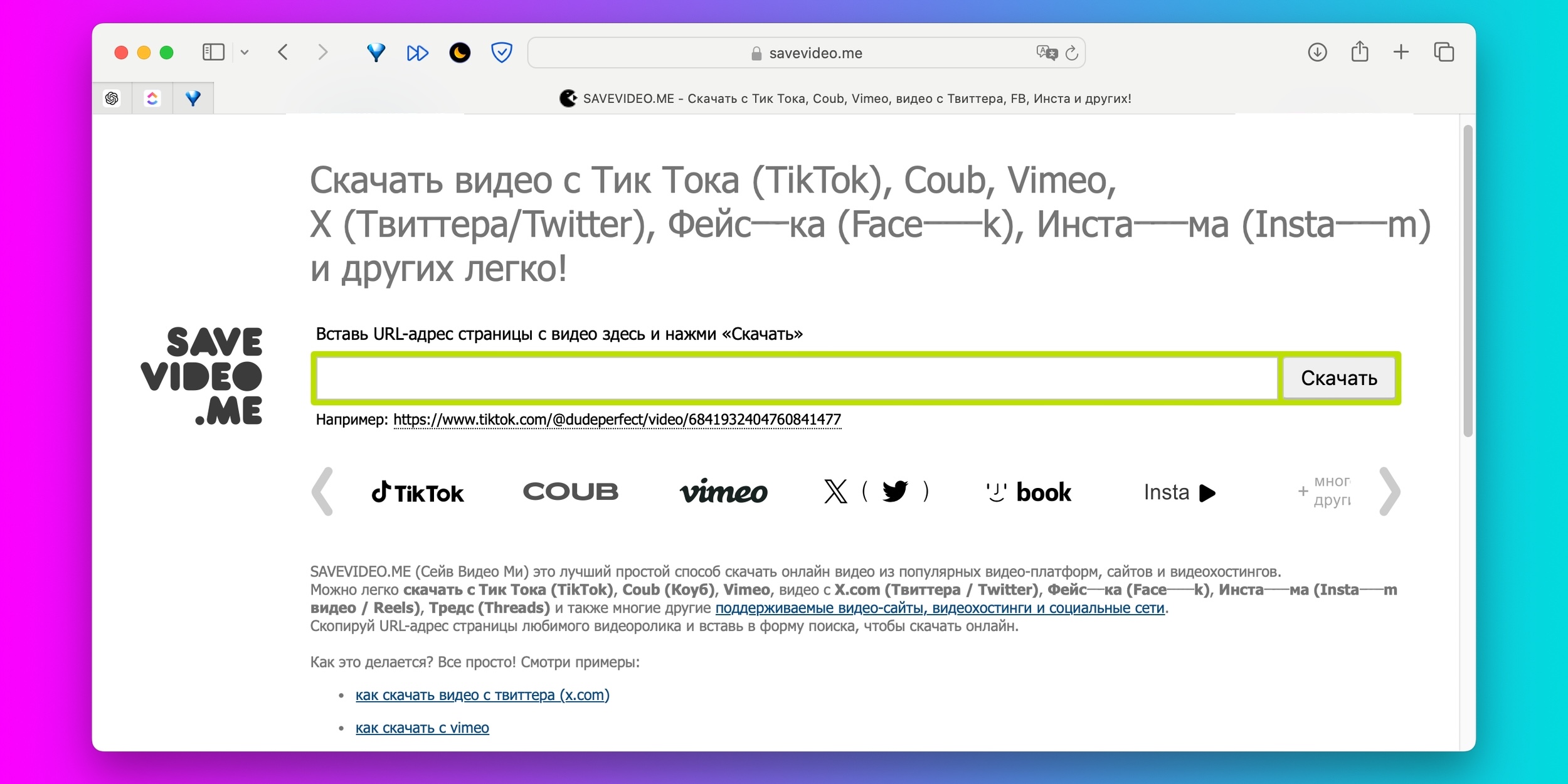The image size is (1568, 784).
Task: Switch to the ChatGPT pinned tab
Action: click(112, 98)
